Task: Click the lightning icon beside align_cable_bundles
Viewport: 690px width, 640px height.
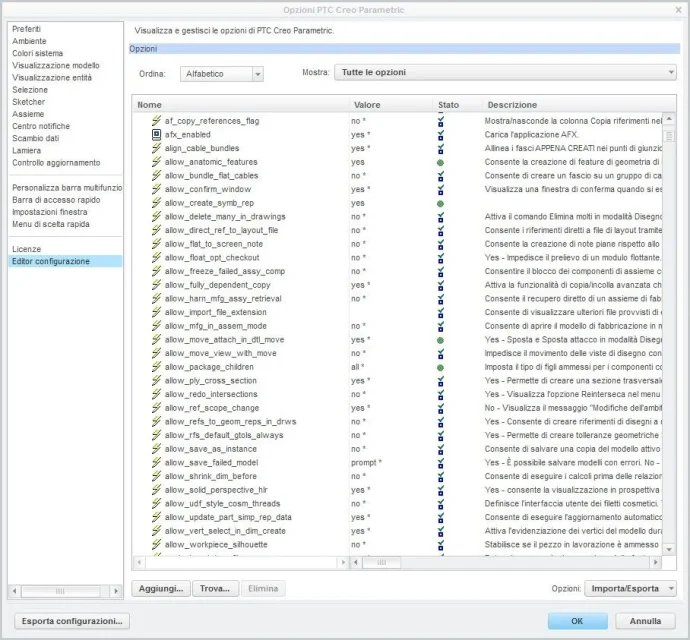Action: 156,148
